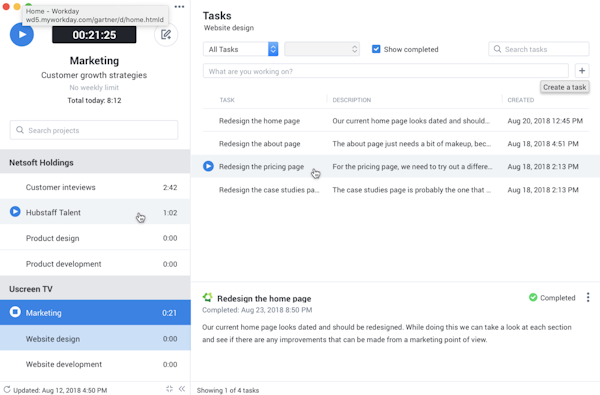Click the compact view shrink icon
The height and width of the screenshot is (395, 600).
click(x=170, y=389)
